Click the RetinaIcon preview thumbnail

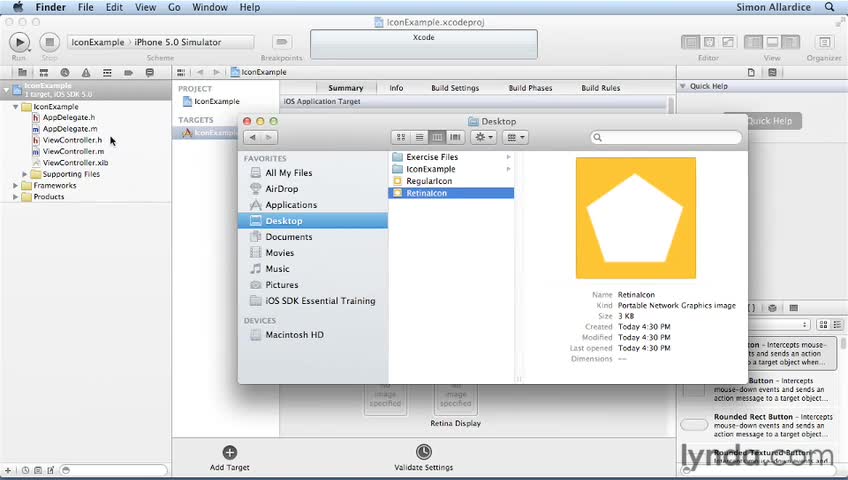pos(636,218)
